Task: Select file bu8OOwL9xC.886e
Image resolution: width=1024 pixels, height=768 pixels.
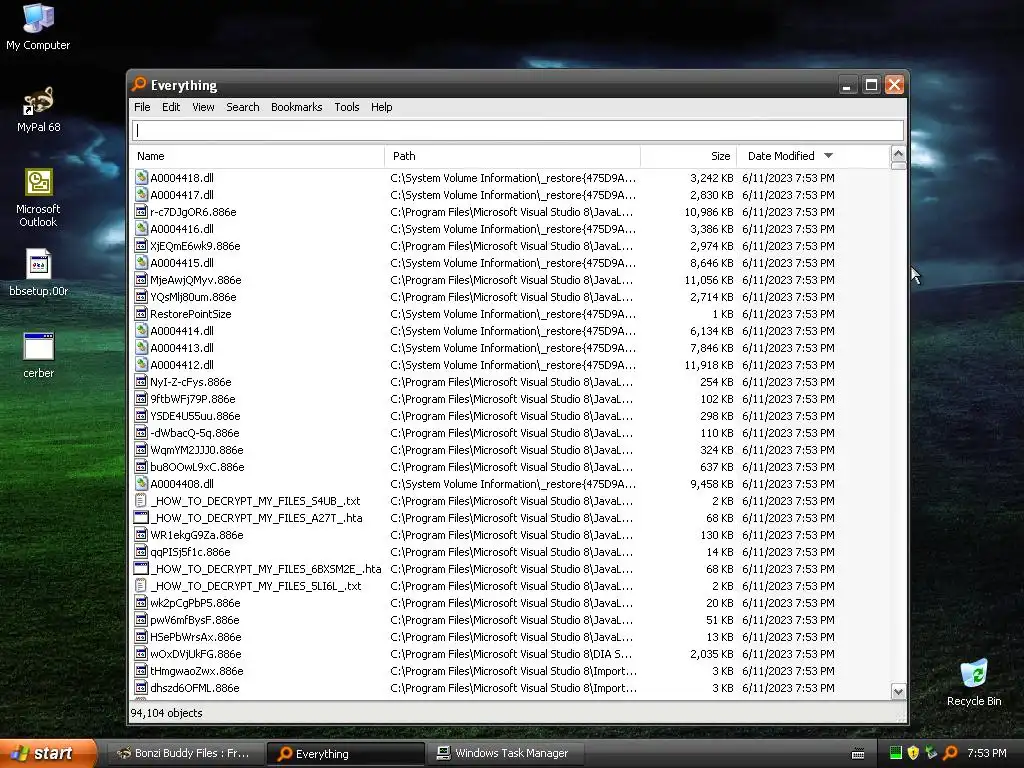Action: tap(197, 466)
